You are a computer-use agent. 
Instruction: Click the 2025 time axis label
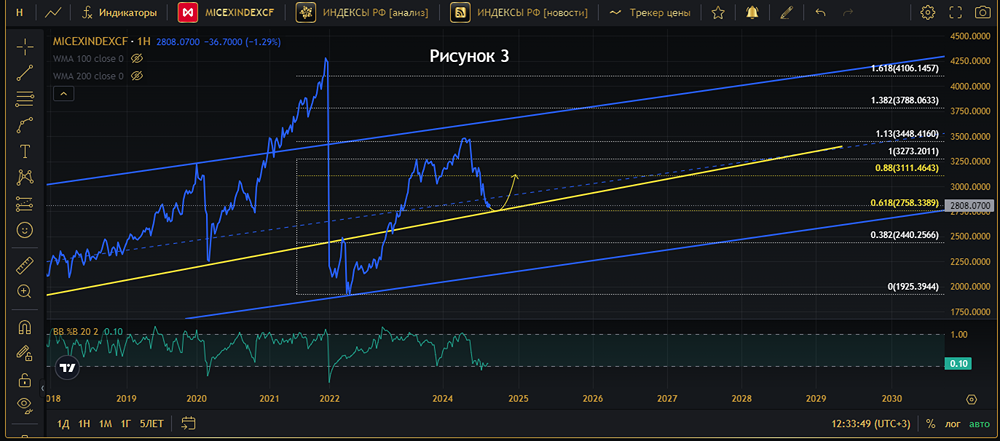[x=518, y=398]
